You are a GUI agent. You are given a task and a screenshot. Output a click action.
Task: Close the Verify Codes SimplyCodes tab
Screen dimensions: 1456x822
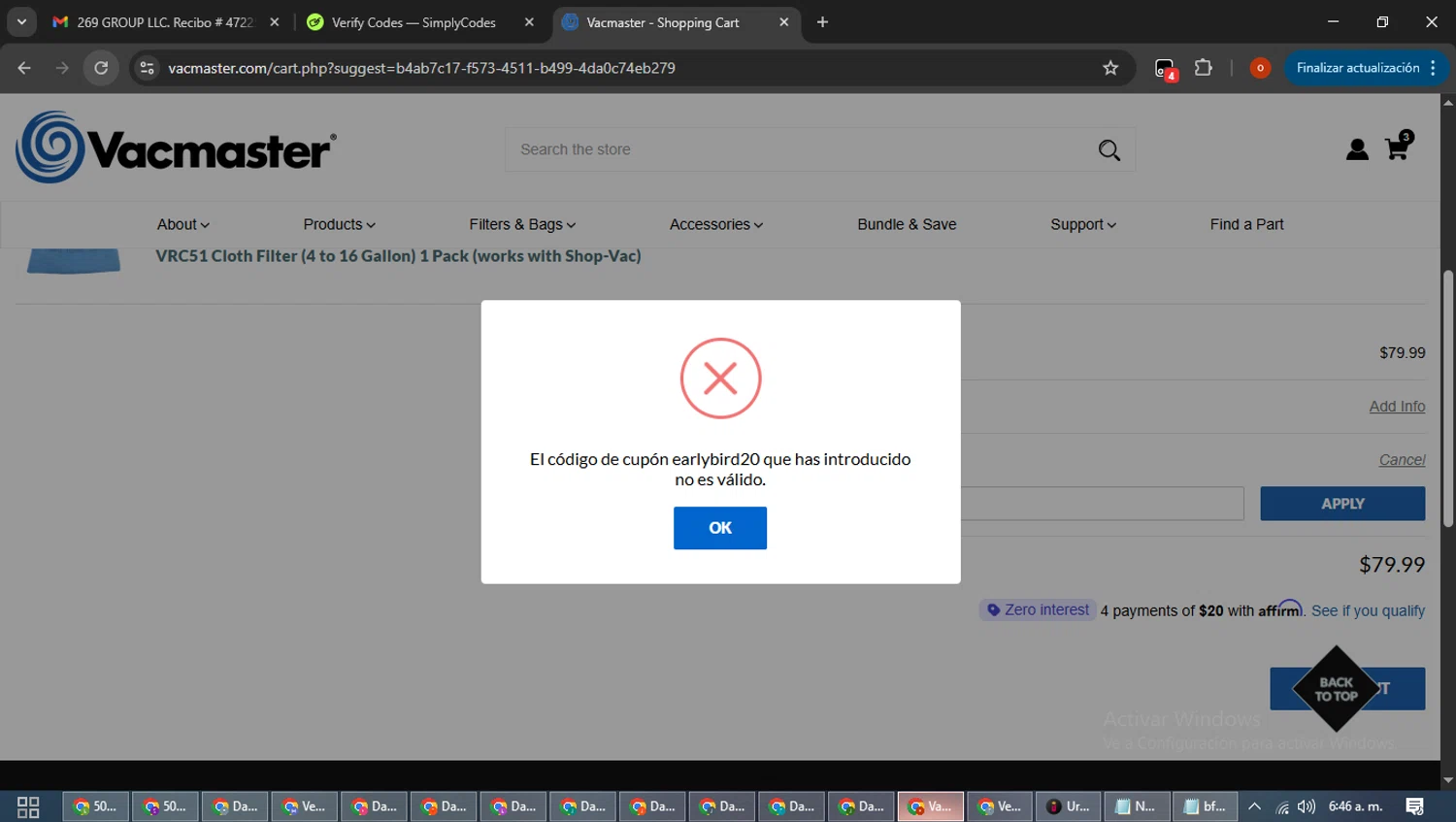pos(529,22)
